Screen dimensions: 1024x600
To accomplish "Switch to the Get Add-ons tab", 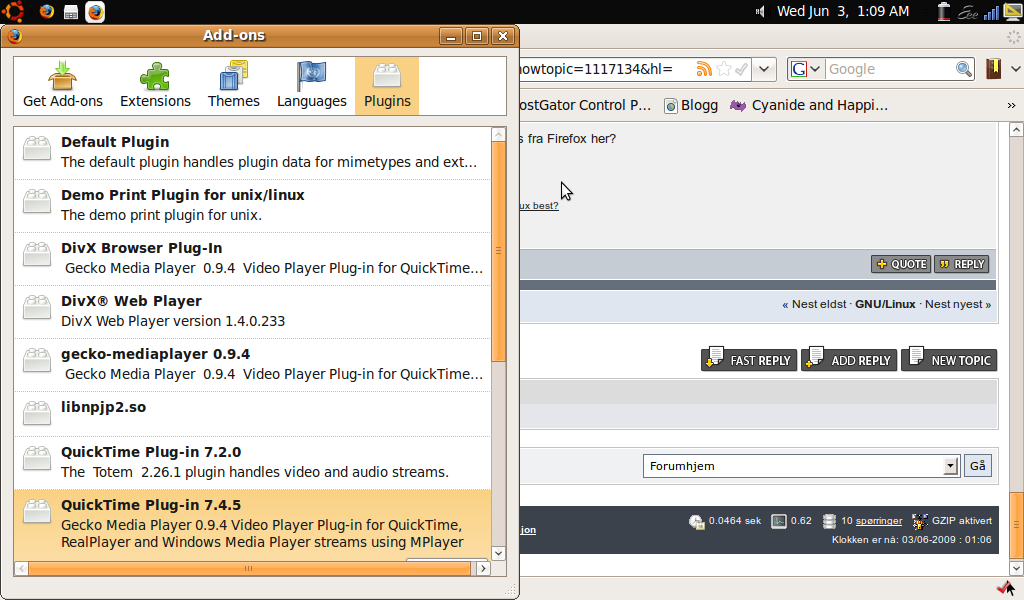I will [x=63, y=85].
